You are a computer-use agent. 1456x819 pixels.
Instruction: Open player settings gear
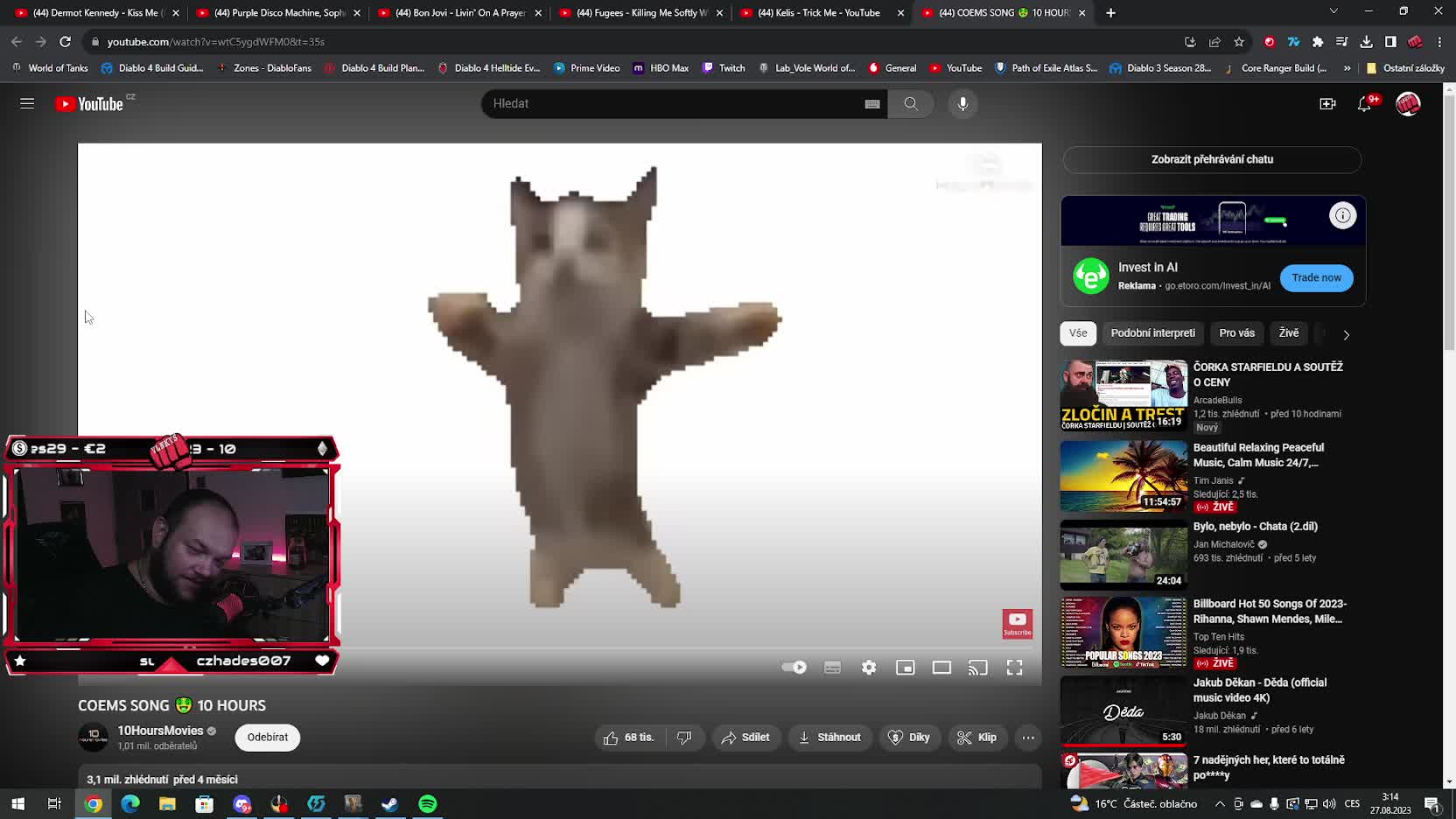869,668
